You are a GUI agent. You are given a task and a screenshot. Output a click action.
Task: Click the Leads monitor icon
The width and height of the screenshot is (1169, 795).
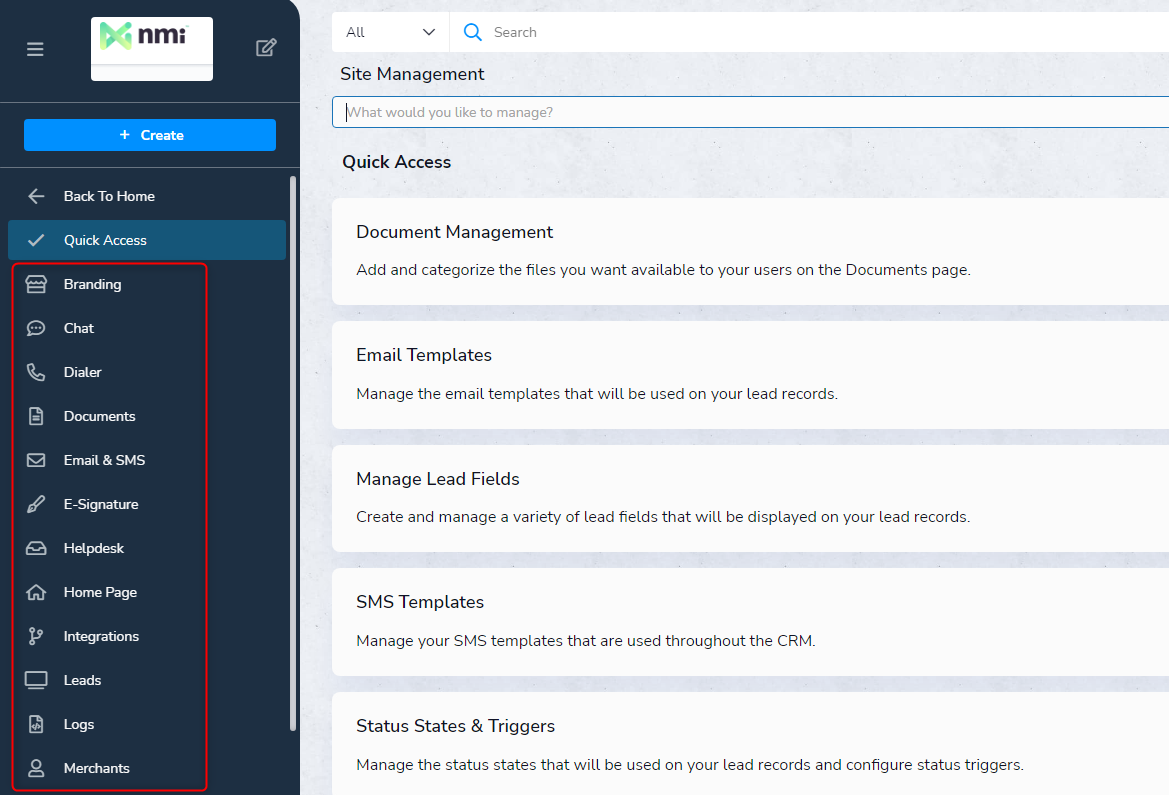[x=36, y=680]
